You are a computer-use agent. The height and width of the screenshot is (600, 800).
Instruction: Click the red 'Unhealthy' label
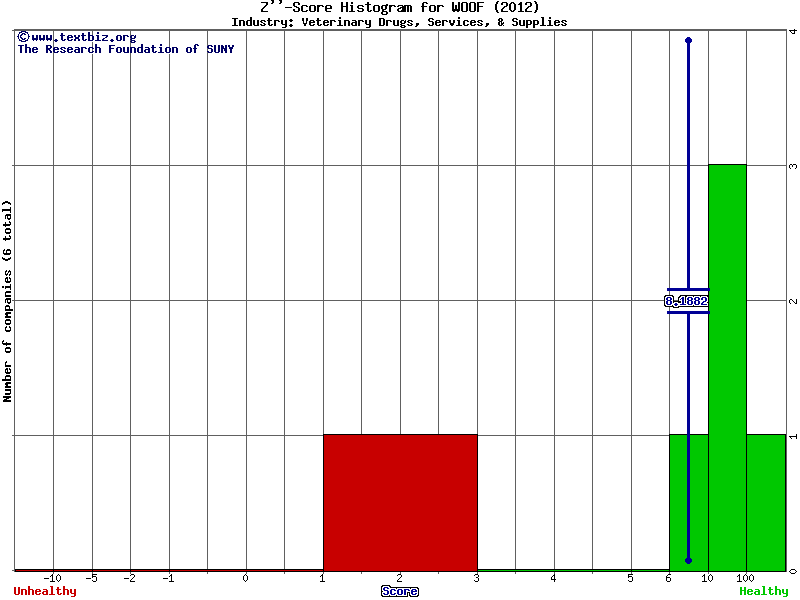45,591
